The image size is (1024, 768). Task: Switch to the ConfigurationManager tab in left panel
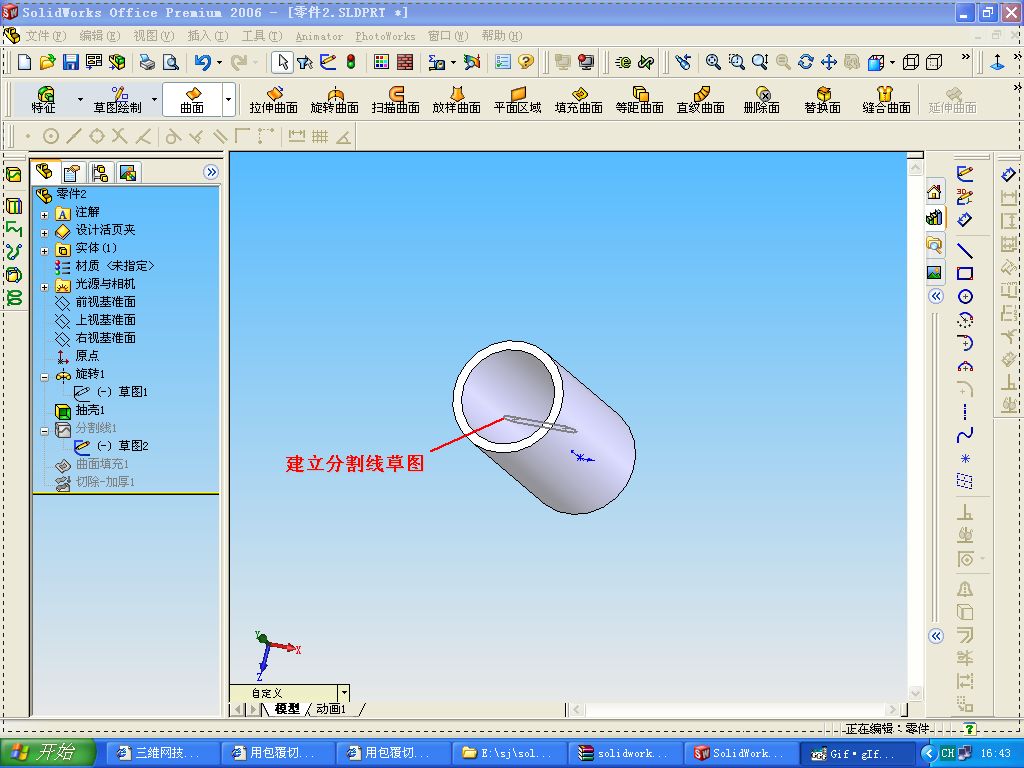click(100, 172)
